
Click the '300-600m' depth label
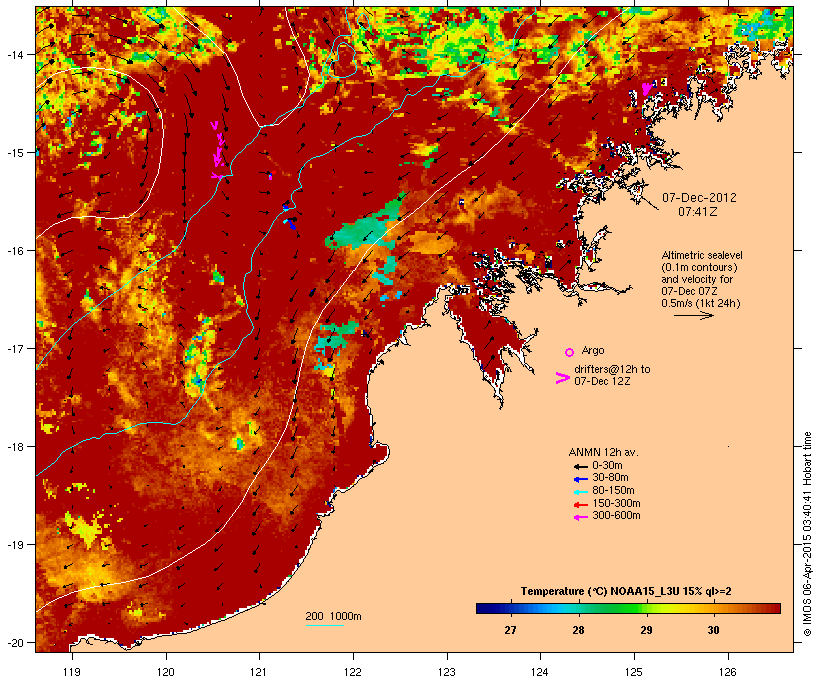pyautogui.click(x=616, y=516)
